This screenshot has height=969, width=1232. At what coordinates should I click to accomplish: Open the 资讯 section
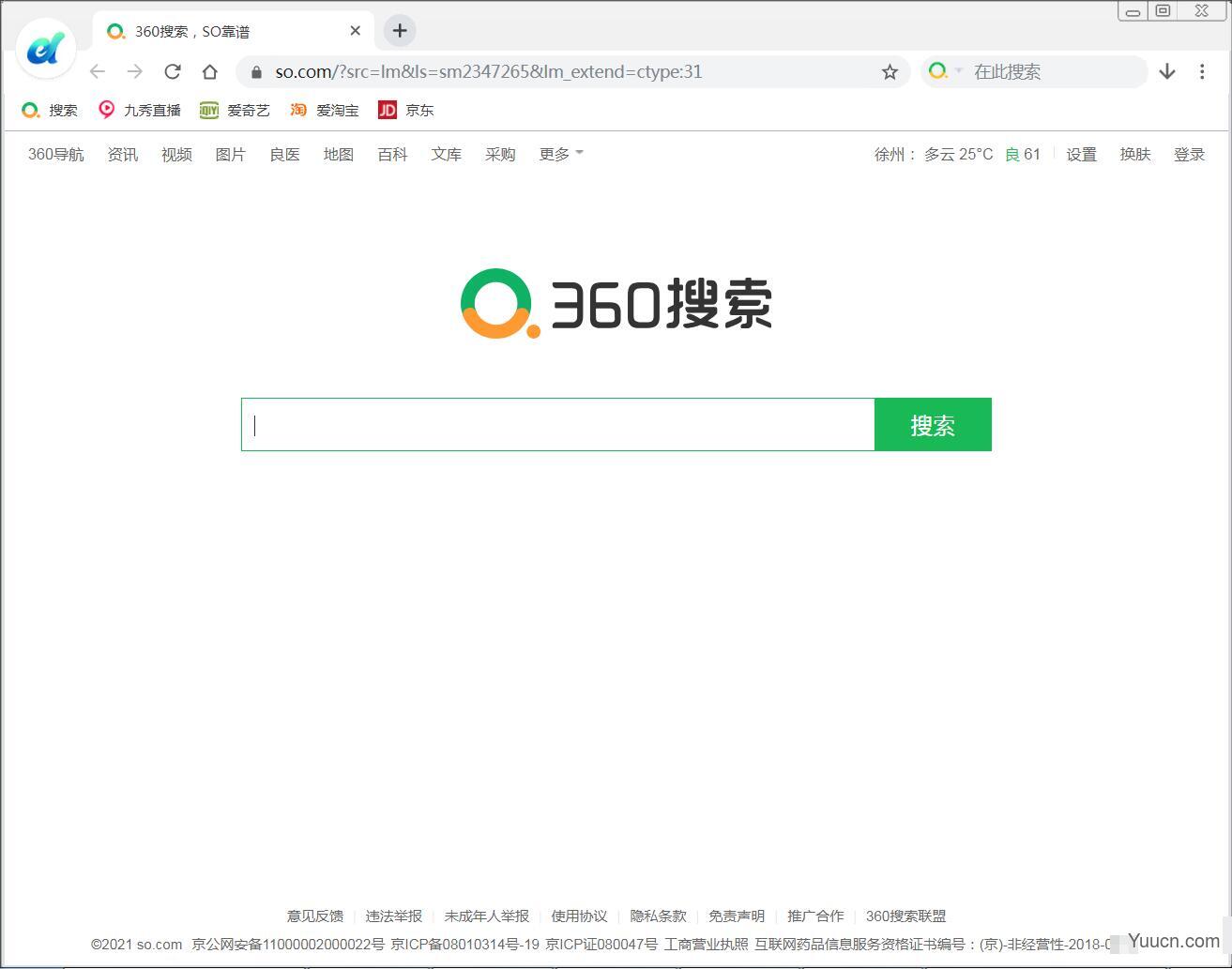point(123,154)
